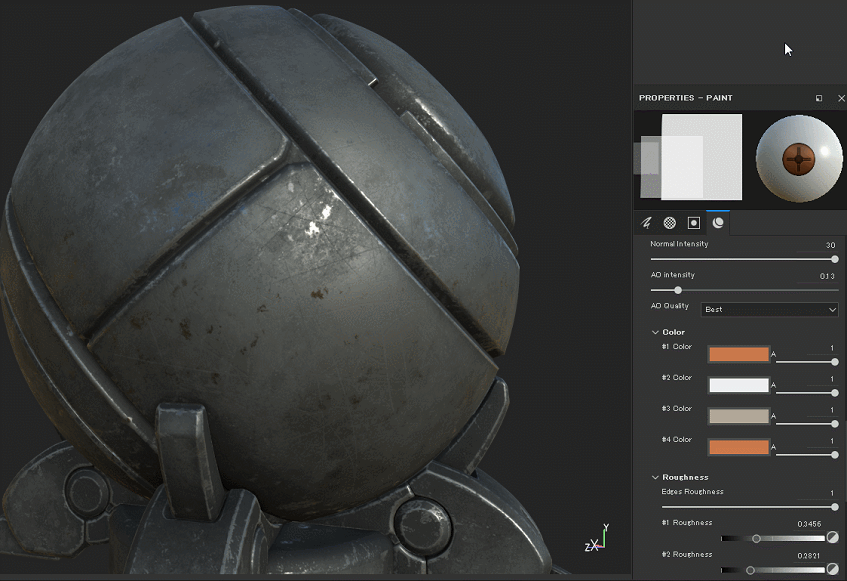
Task: Open the AO Quality dropdown set to Best
Action: click(x=769, y=309)
